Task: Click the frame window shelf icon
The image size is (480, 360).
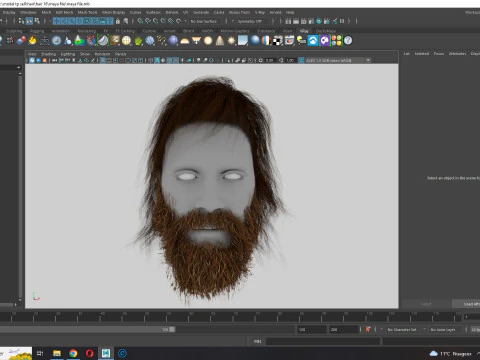Action: [x=289, y=41]
